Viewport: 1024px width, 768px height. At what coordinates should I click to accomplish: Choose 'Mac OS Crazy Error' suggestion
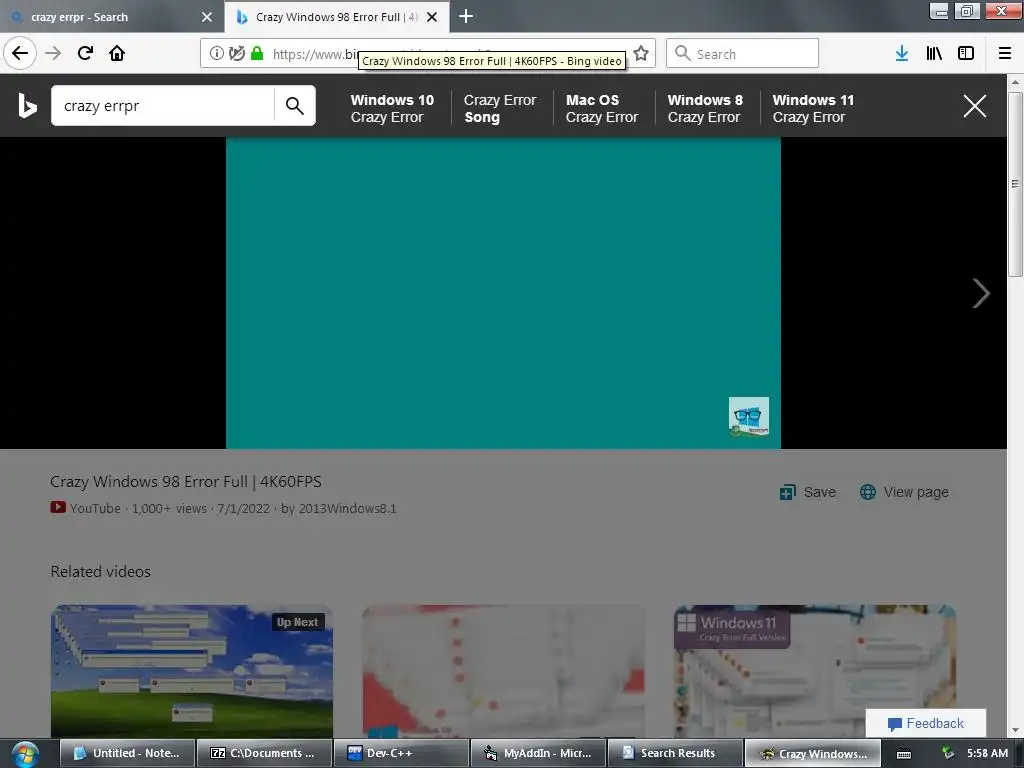coord(601,108)
